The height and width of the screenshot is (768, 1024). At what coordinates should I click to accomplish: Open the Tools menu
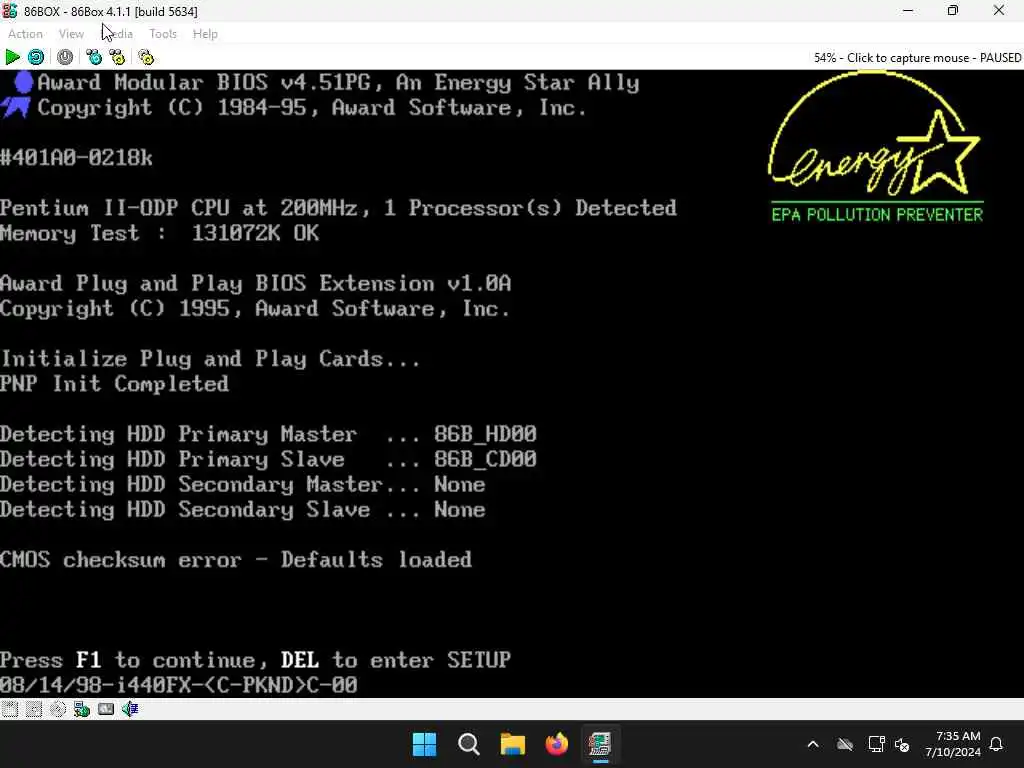(x=163, y=34)
